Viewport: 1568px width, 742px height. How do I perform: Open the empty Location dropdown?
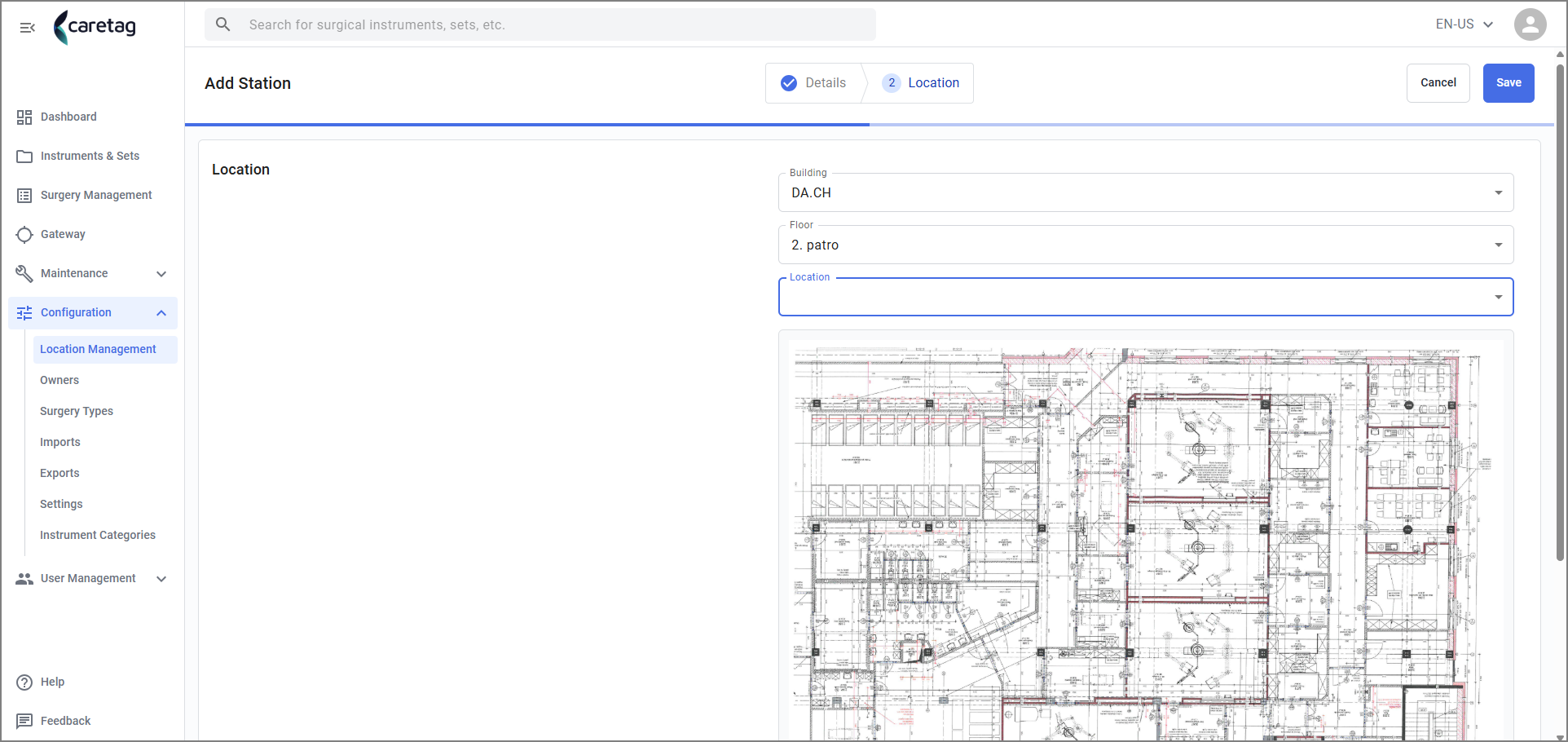1146,298
